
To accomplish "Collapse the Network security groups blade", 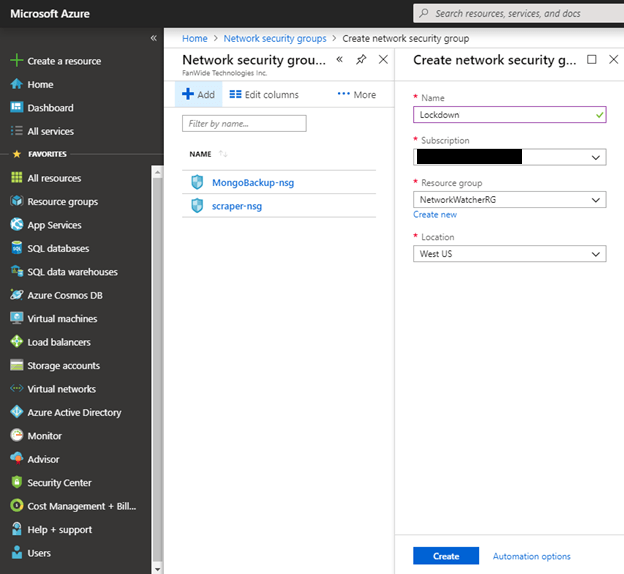I will [x=339, y=60].
